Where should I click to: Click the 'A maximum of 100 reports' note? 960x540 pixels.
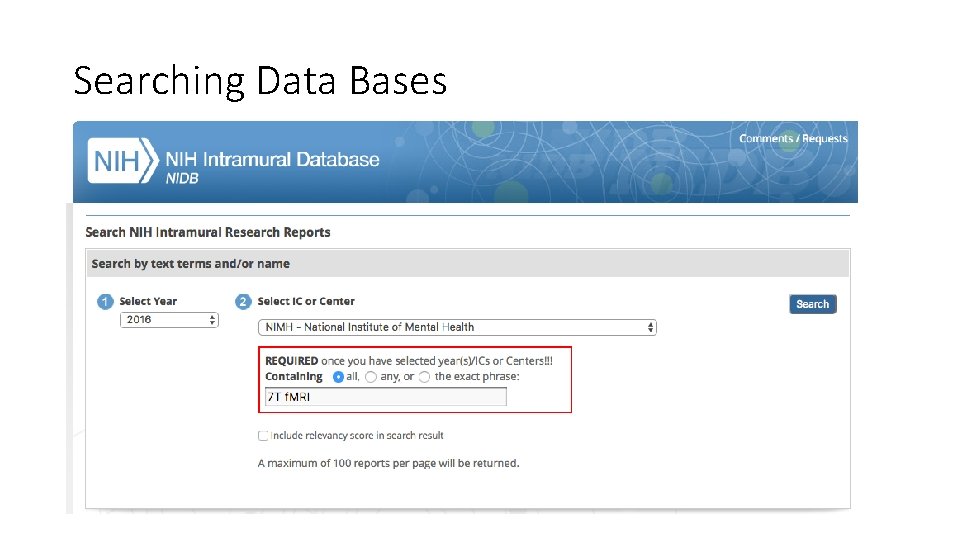point(388,463)
